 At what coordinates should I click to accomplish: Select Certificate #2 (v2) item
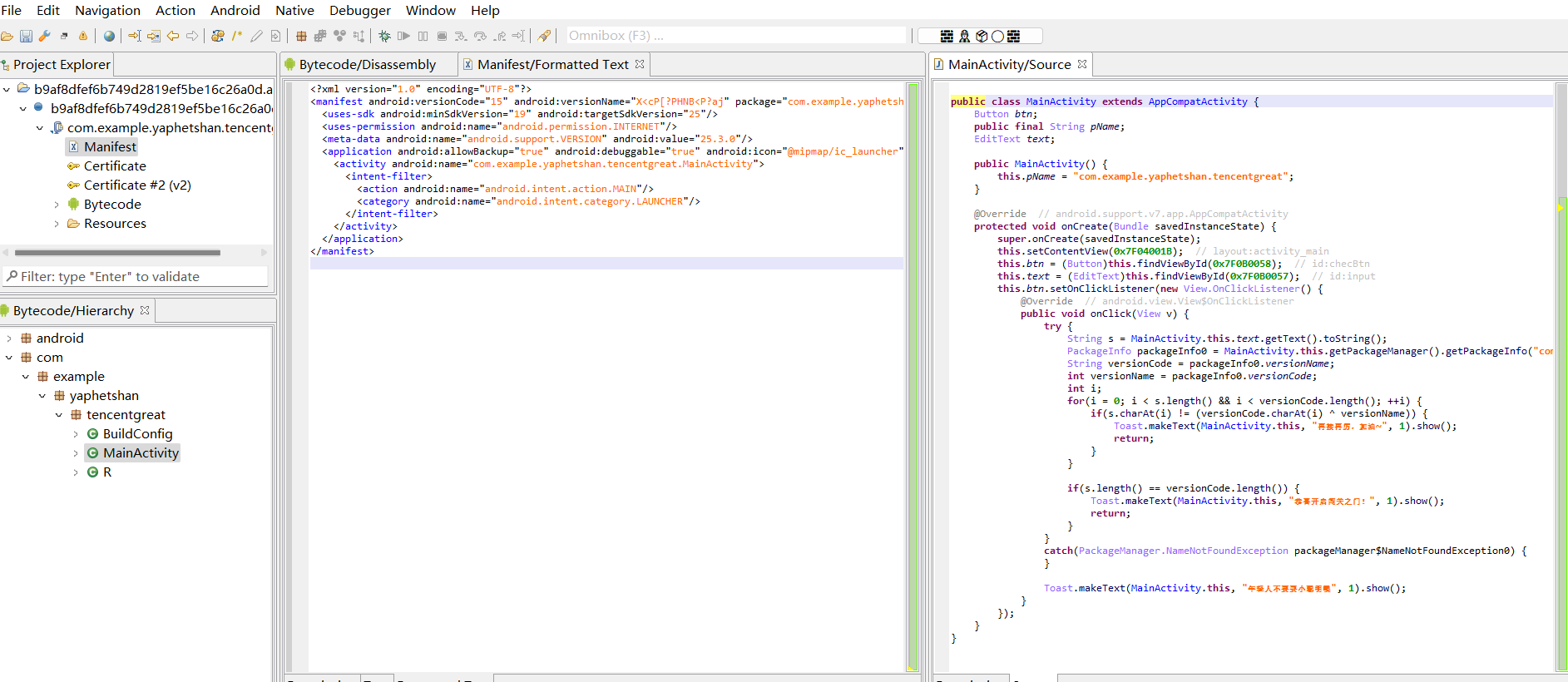click(137, 185)
